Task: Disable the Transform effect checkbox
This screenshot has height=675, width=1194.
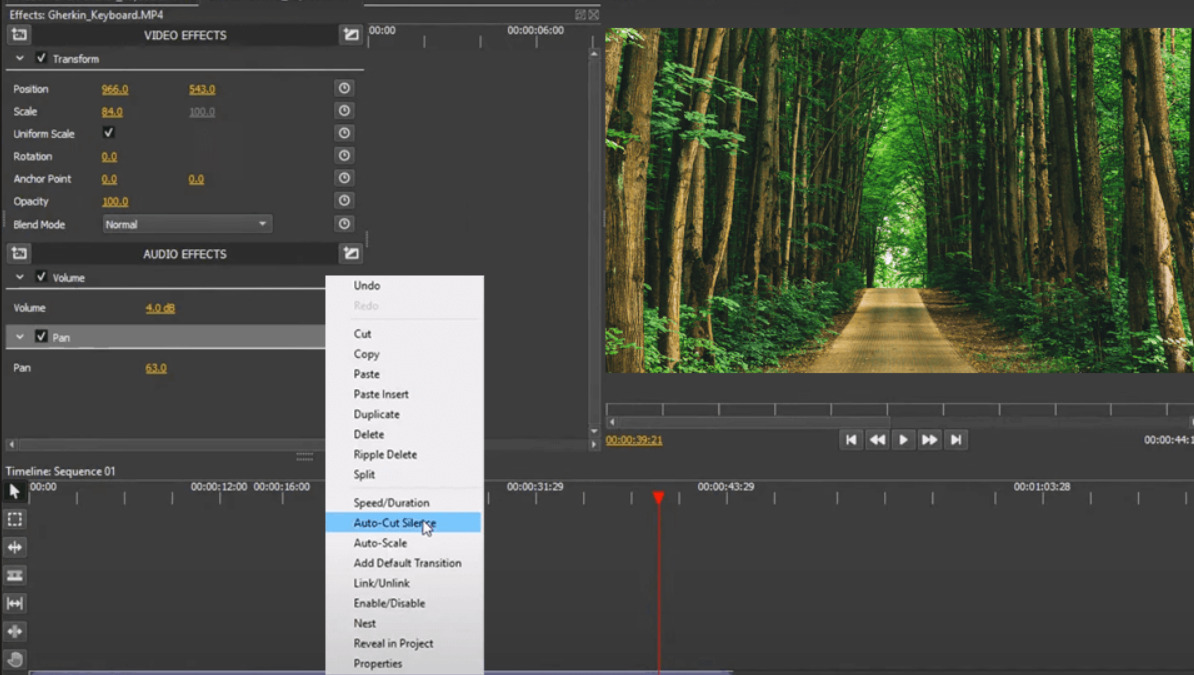Action: pos(42,58)
